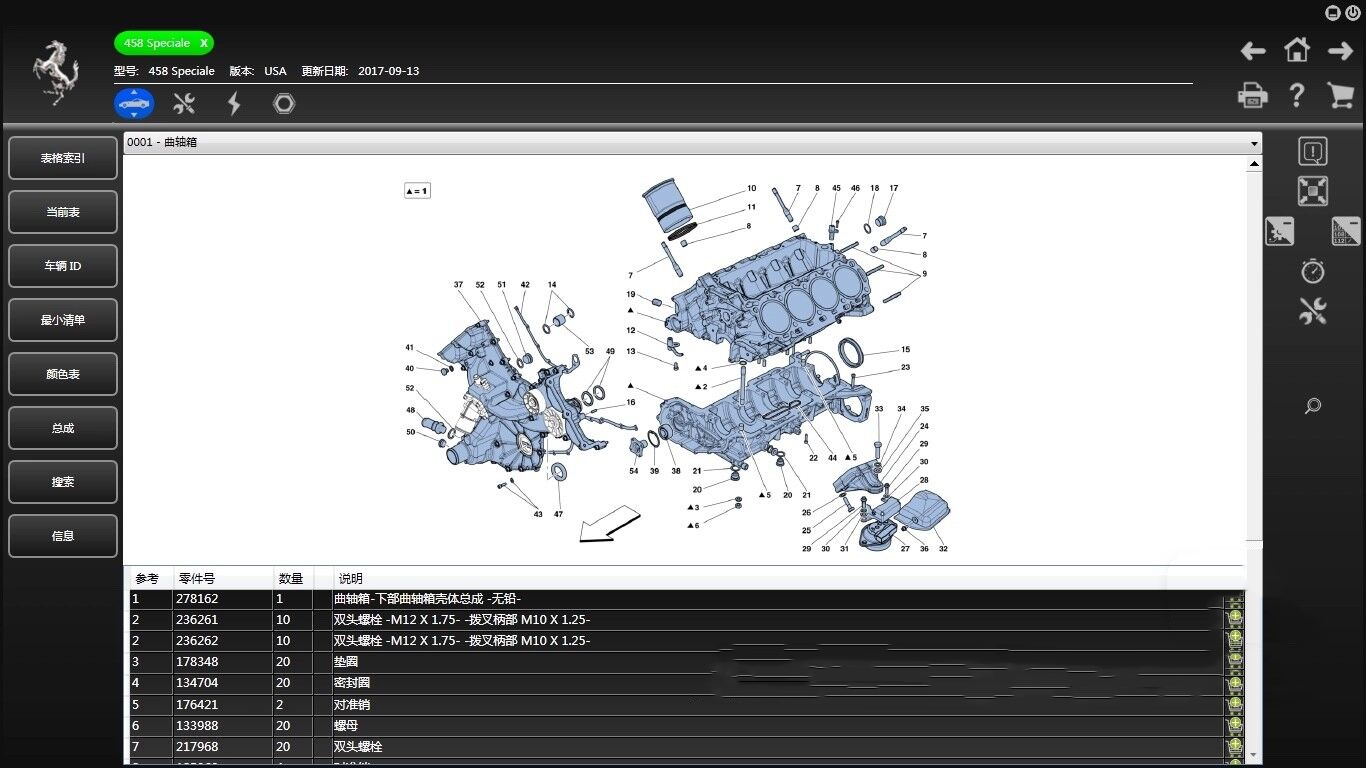Select the 密封圈 description cell
The height and width of the screenshot is (768, 1366).
778,683
